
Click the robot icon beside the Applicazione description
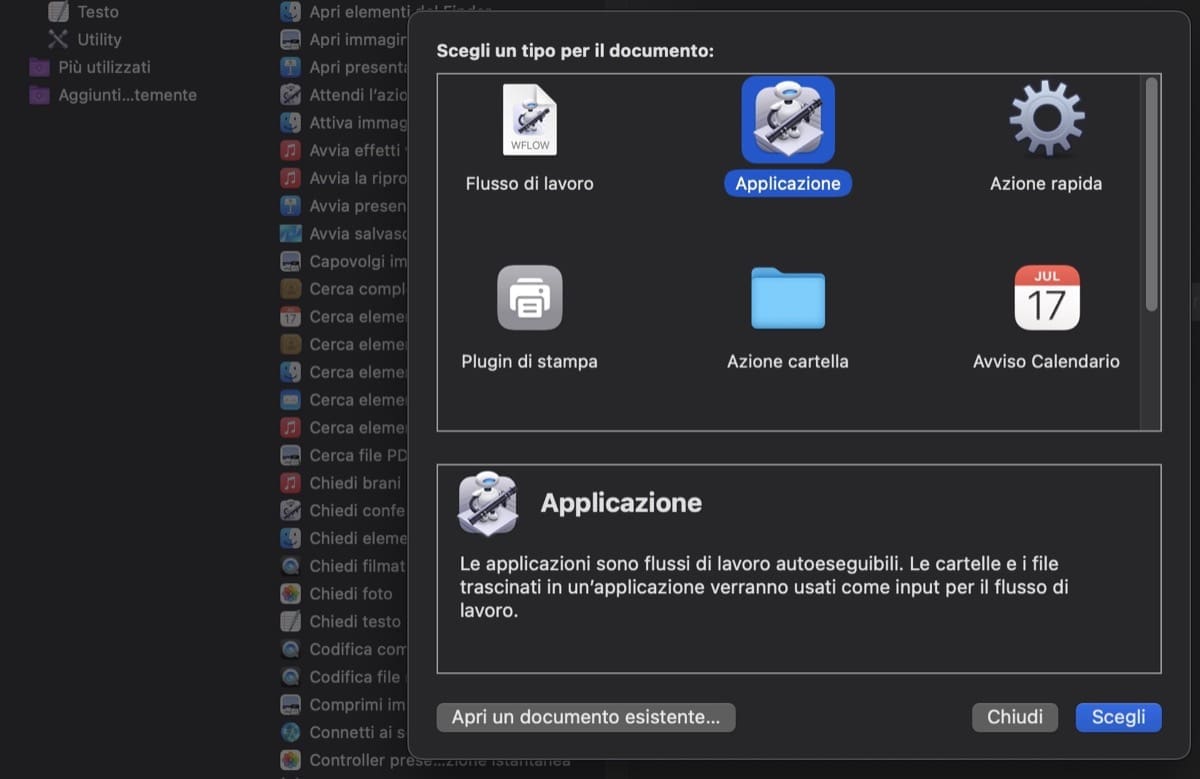pyautogui.click(x=487, y=504)
